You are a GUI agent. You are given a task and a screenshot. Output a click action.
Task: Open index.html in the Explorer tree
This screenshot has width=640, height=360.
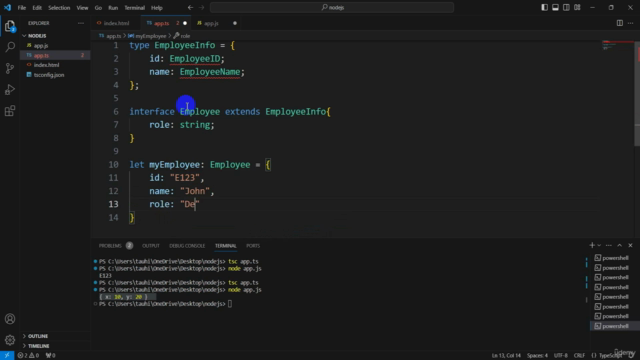[55, 65]
